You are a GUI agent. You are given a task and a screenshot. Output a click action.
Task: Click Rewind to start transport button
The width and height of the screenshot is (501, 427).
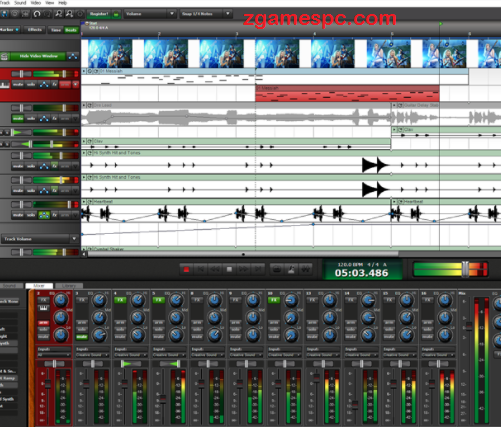(x=201, y=269)
